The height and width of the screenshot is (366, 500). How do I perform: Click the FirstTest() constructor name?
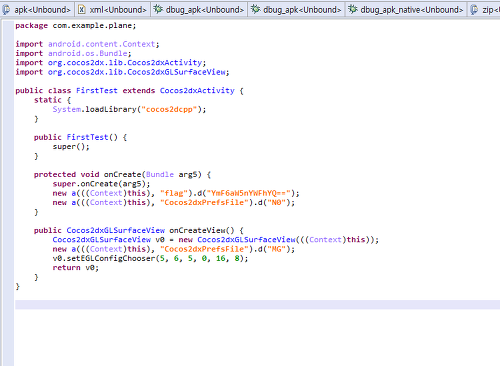(x=87, y=137)
